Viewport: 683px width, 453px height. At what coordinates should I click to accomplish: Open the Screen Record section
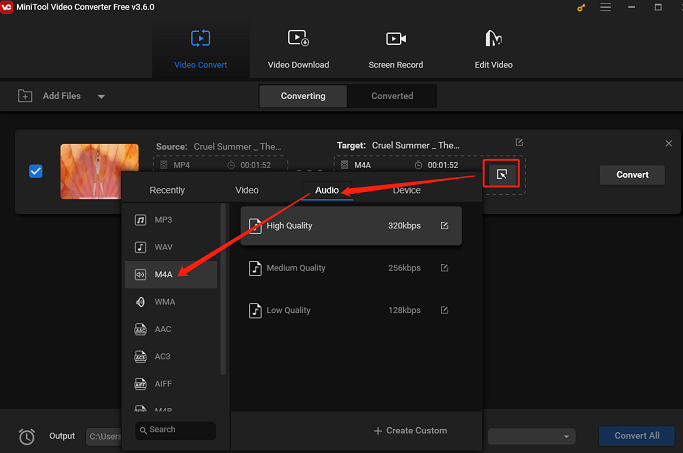point(396,50)
